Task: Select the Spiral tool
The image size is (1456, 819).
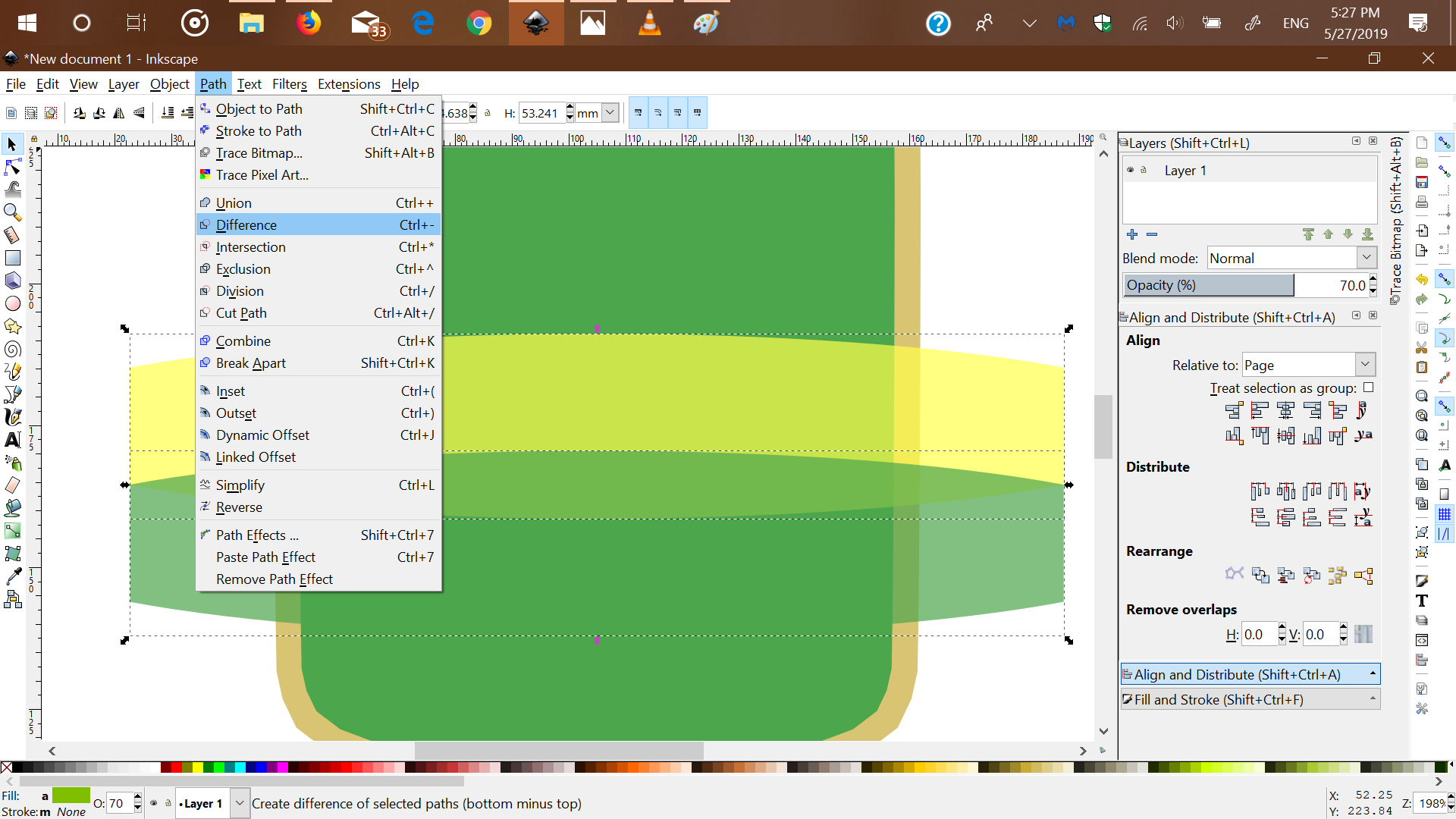Action: 12,350
